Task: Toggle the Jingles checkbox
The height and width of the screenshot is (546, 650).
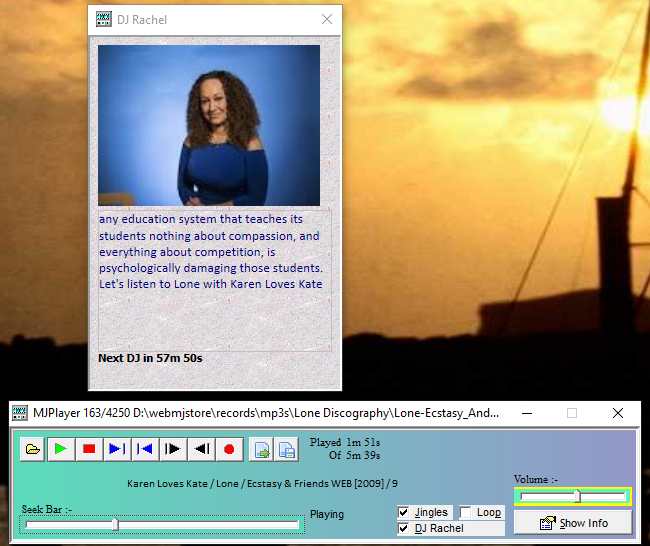Action: point(403,512)
